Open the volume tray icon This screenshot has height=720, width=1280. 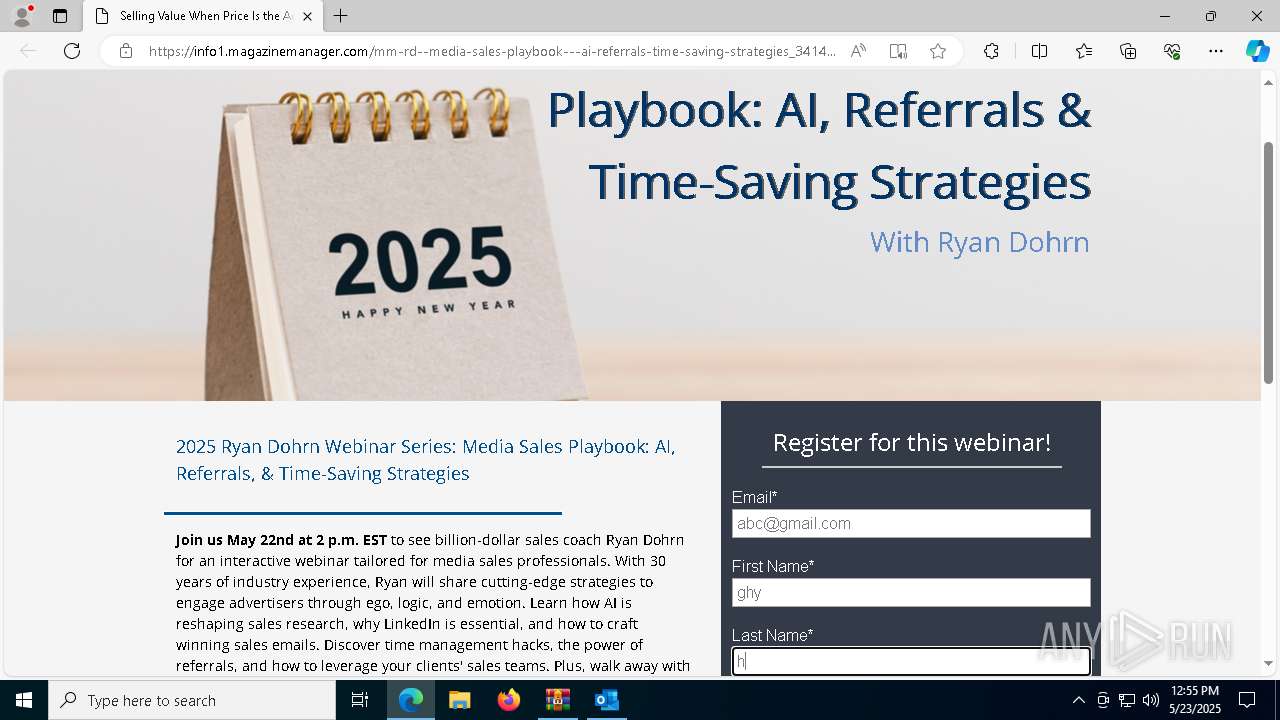tap(1151, 700)
